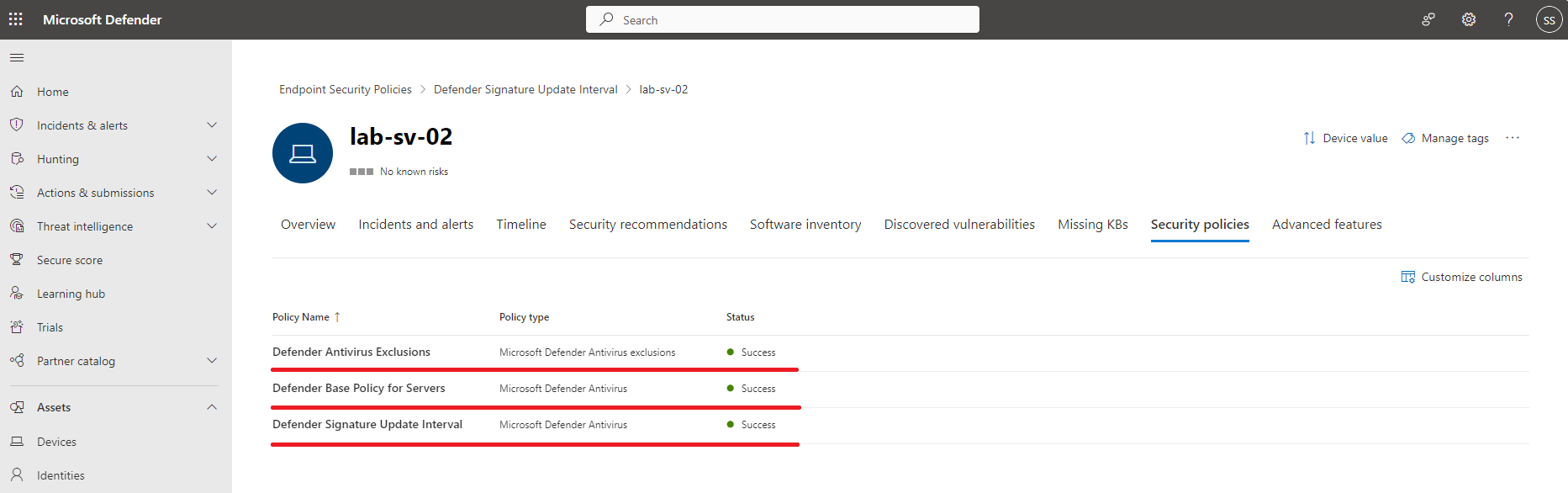Collapse the Assets section chevron
This screenshot has height=493, width=1568.
212,407
